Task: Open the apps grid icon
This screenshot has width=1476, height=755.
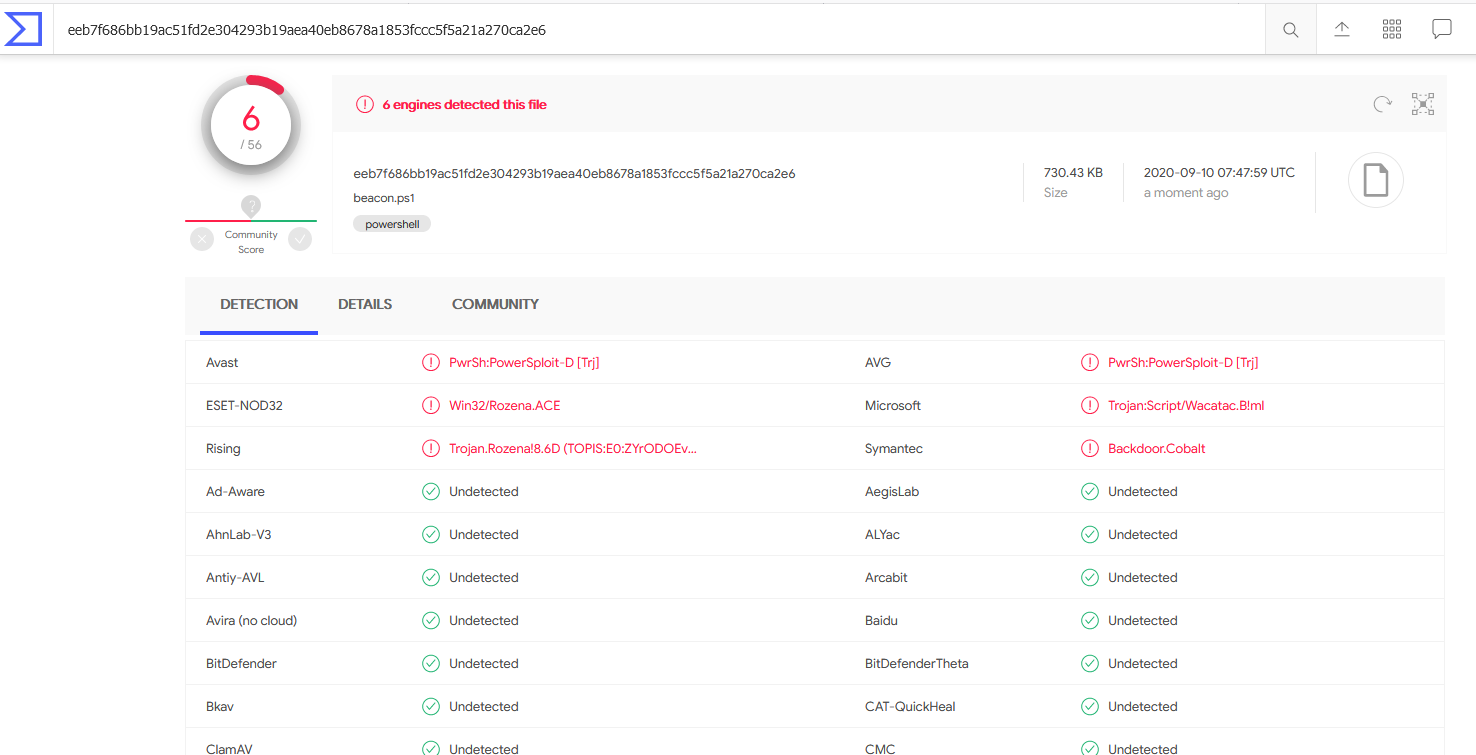Action: pyautogui.click(x=1392, y=29)
